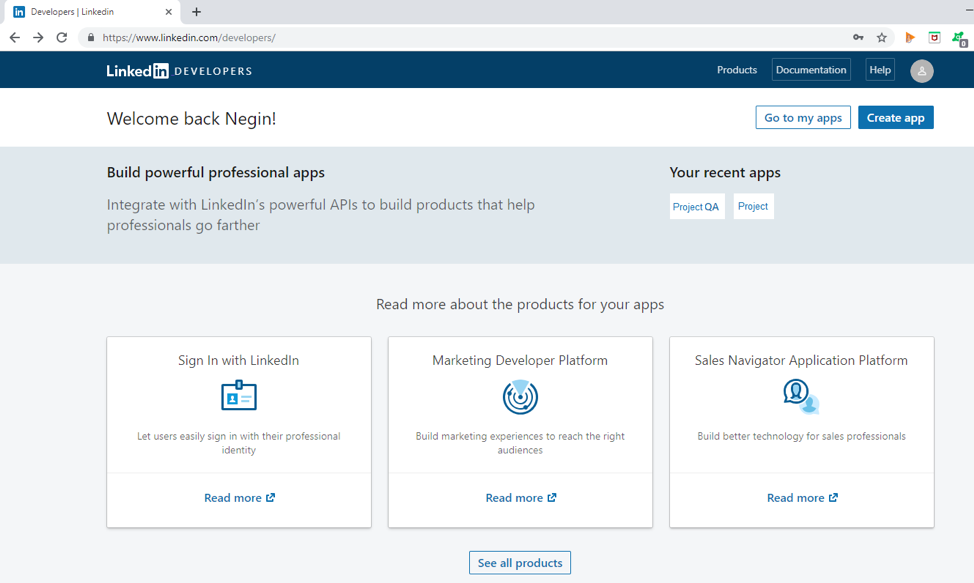This screenshot has width=974, height=583.
Task: Click the Build powerful professional apps heading
Action: (x=216, y=173)
